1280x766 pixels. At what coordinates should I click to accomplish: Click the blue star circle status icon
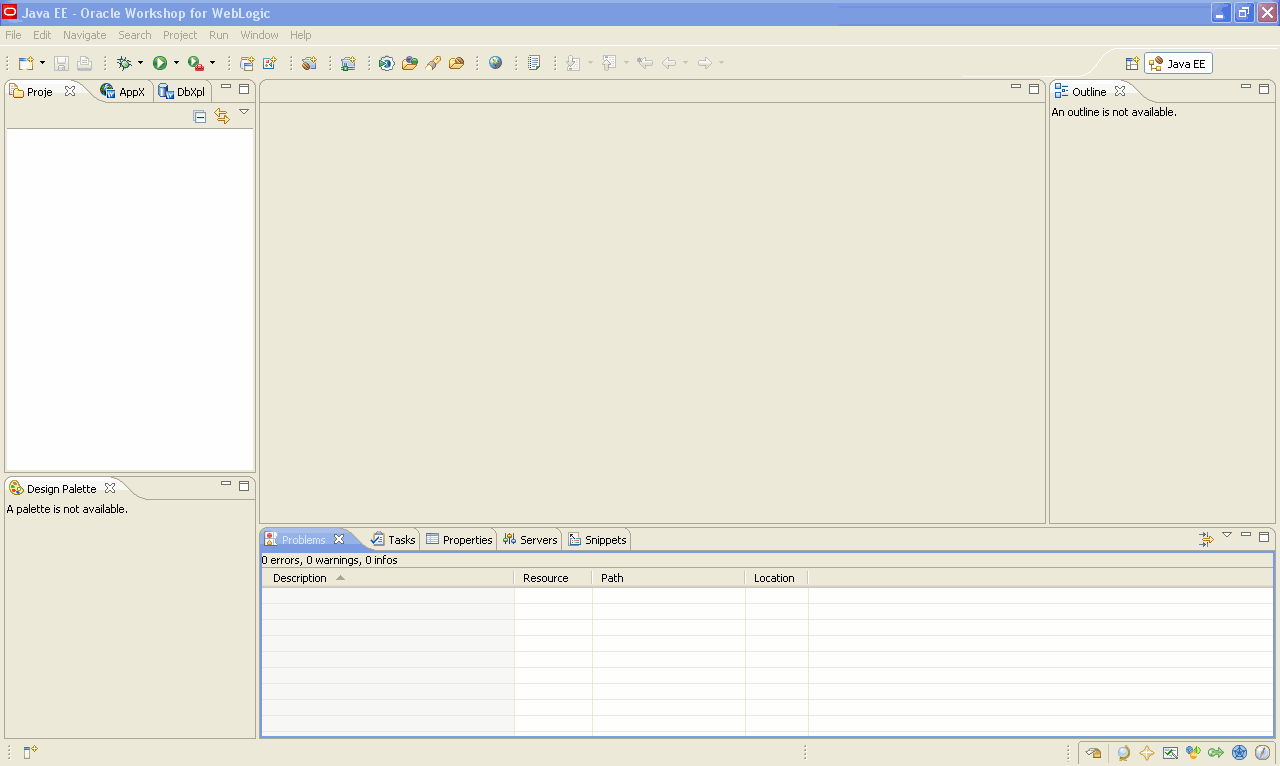click(x=1239, y=753)
